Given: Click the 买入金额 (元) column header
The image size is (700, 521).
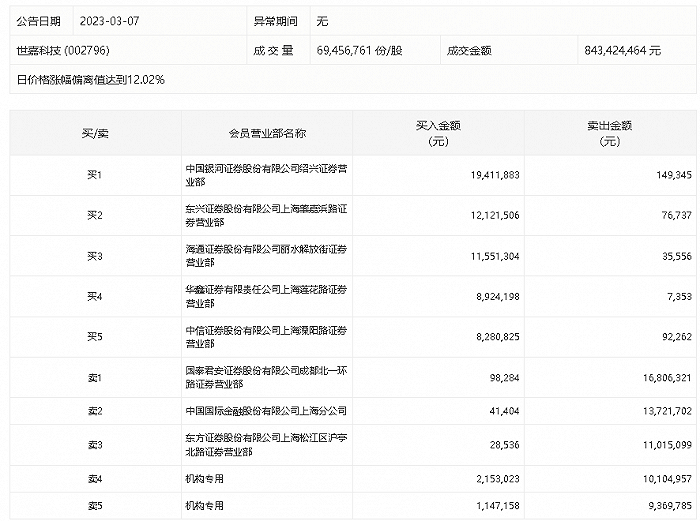Looking at the screenshot, I should point(438,133).
